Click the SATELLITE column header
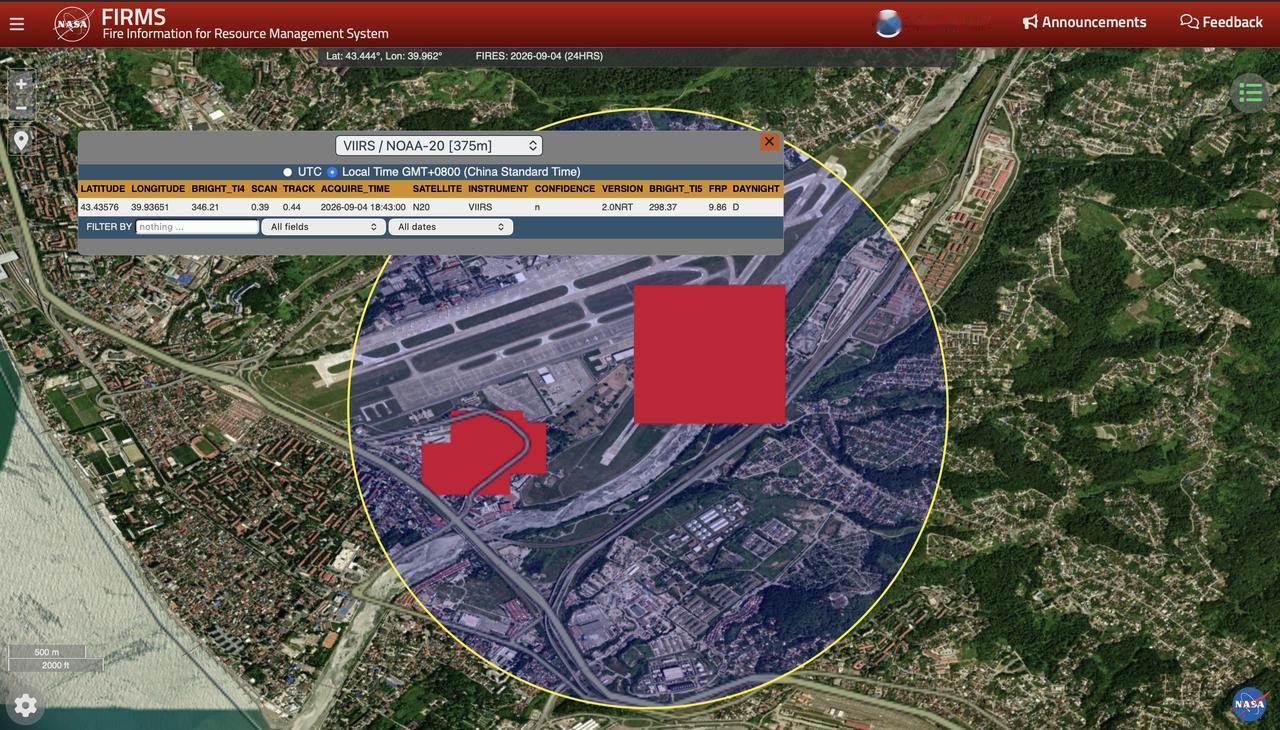This screenshot has width=1280, height=730. click(x=437, y=189)
